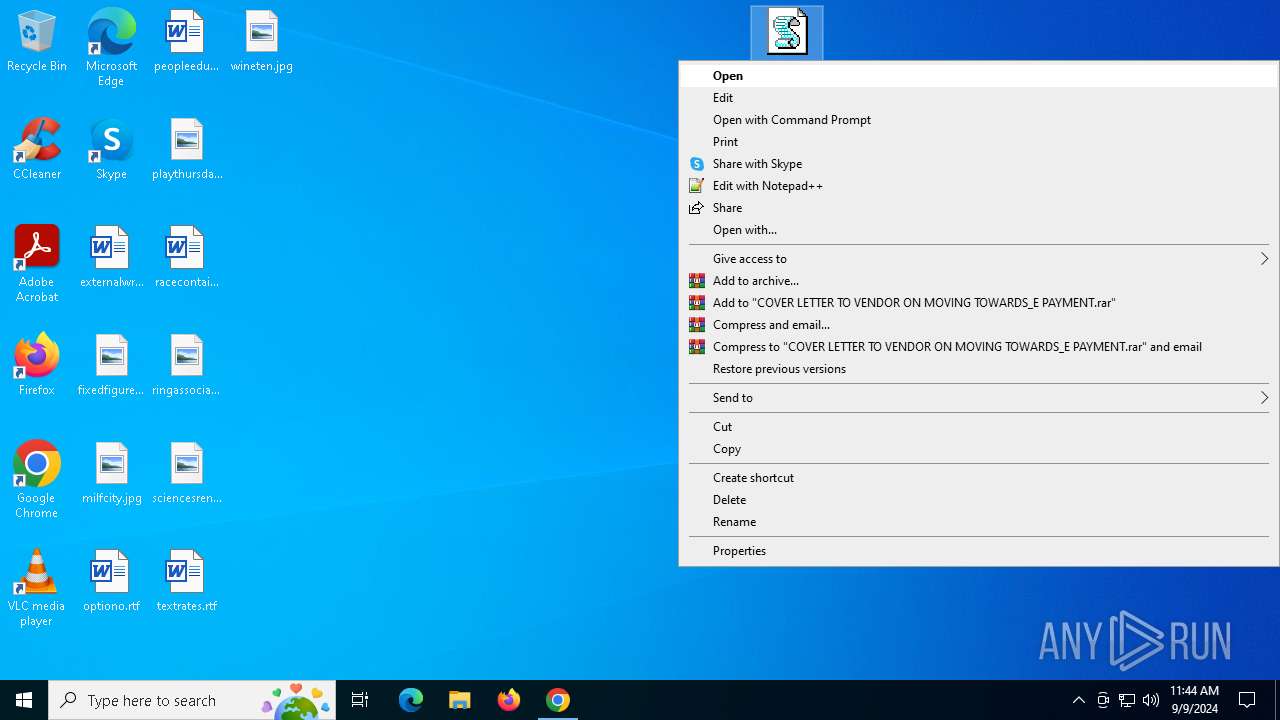The height and width of the screenshot is (720, 1280).
Task: Select the ringassocia image file icon
Action: pos(187,366)
